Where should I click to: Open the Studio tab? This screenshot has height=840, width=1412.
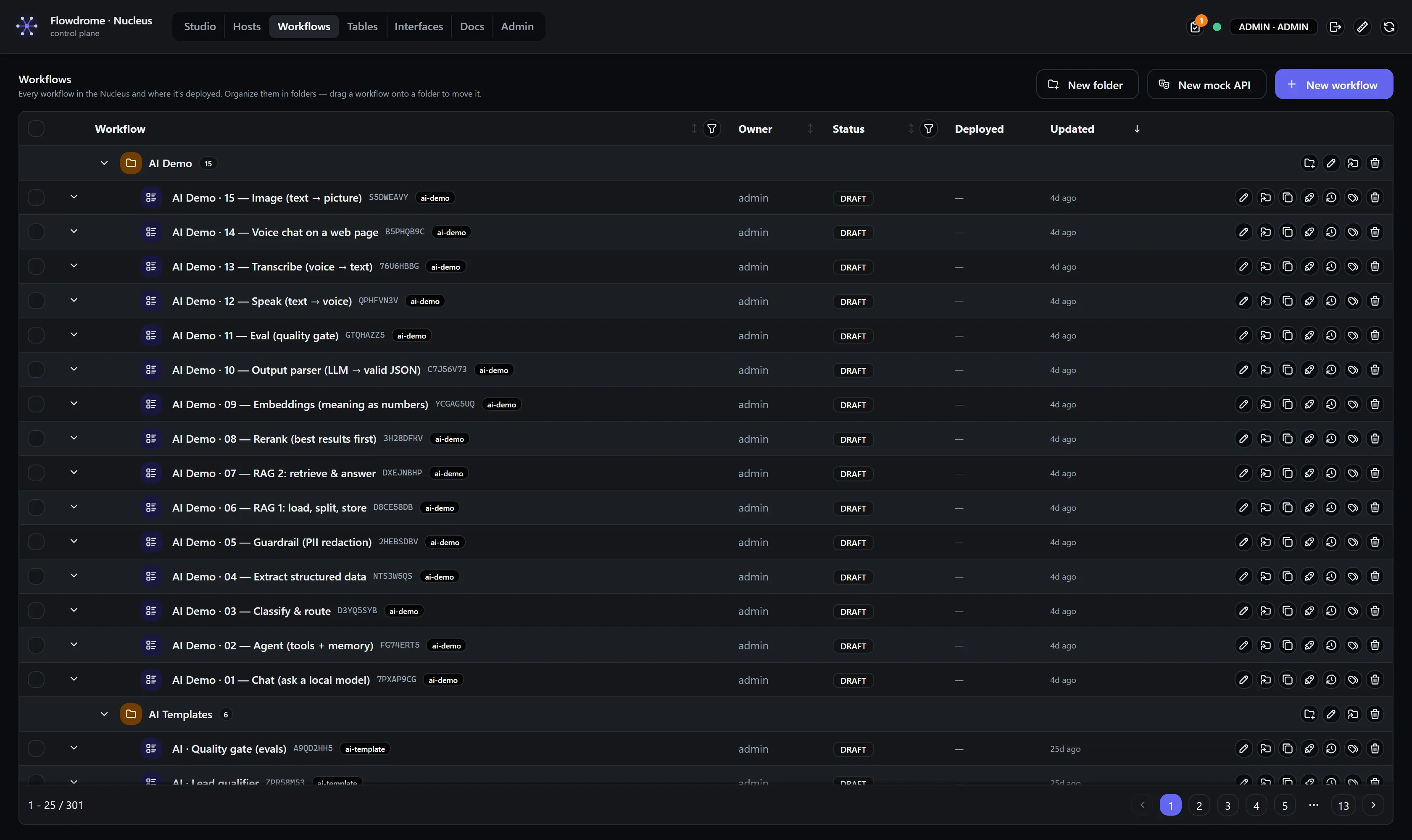[x=200, y=26]
